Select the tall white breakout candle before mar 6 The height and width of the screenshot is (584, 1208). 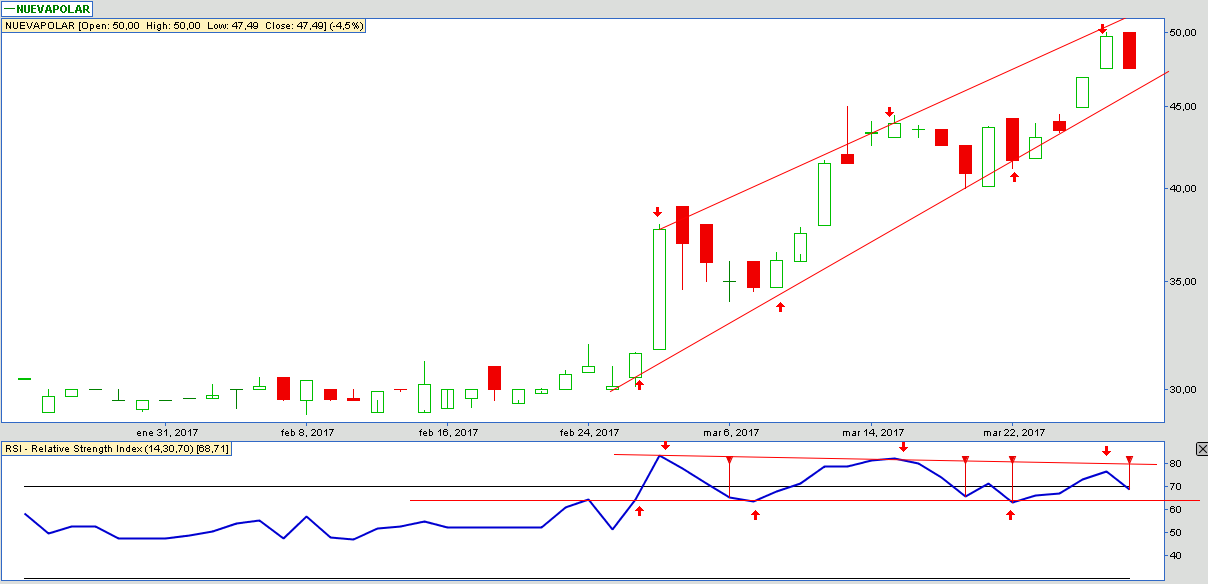[659, 289]
